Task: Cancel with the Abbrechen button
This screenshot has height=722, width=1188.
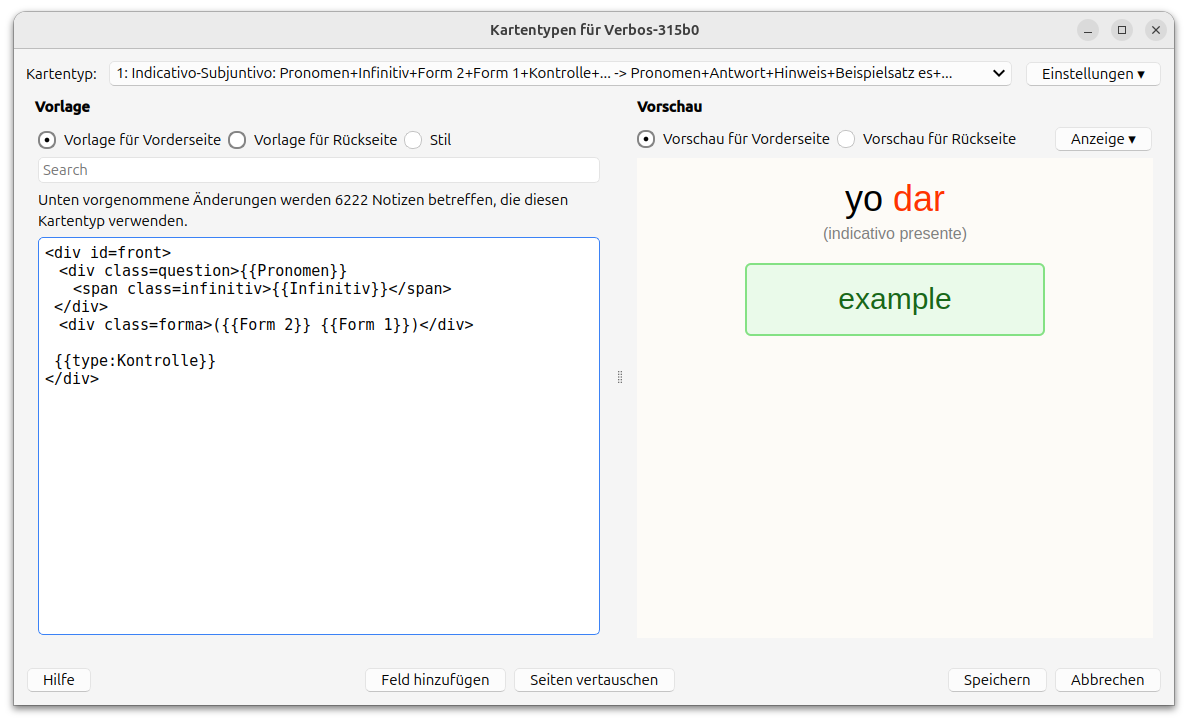Action: tap(1107, 680)
